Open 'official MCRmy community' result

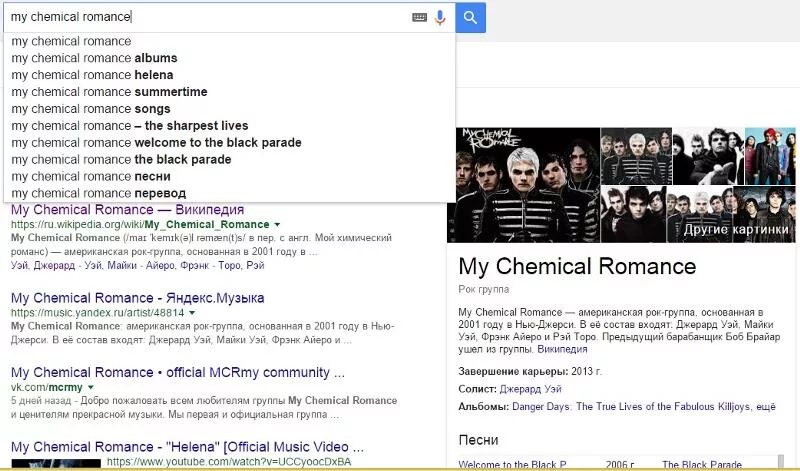pos(178,373)
